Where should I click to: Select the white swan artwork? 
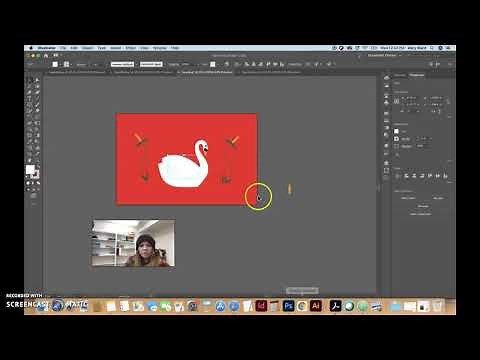click(184, 163)
